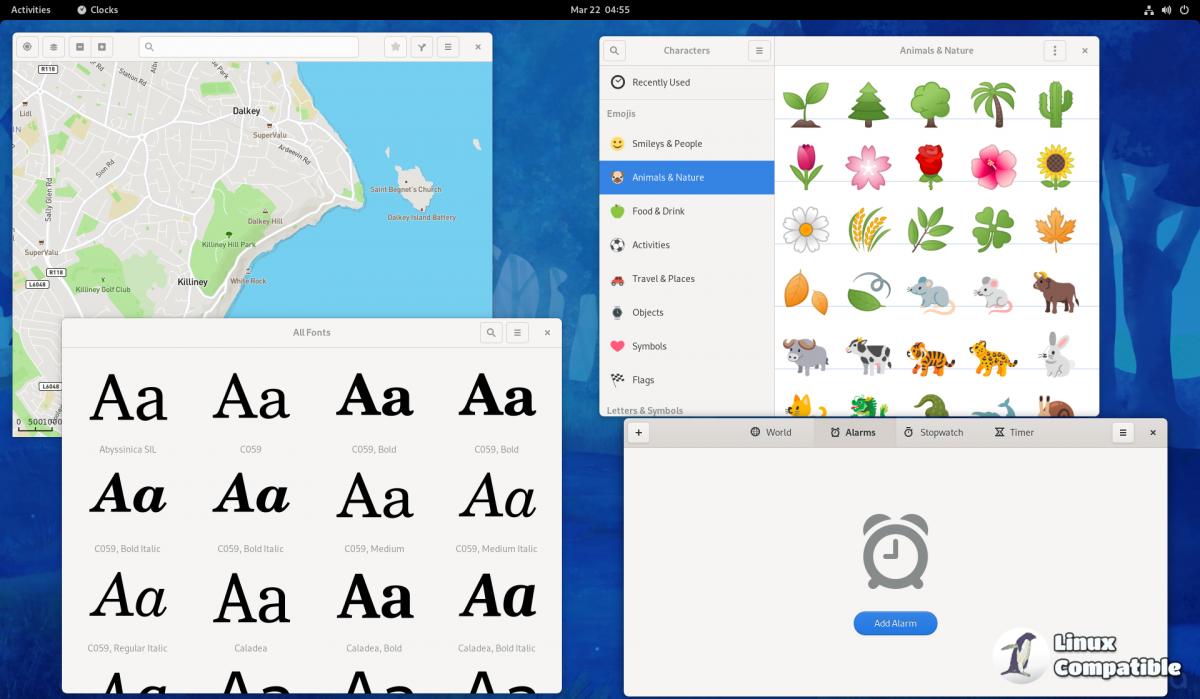Pick the sunflower emoji
1200x699 pixels.
pyautogui.click(x=1055, y=166)
